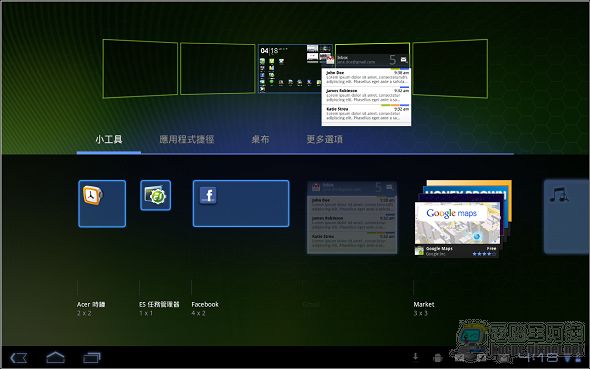
Task: Select the last empty home screen panel
Action: click(450, 68)
